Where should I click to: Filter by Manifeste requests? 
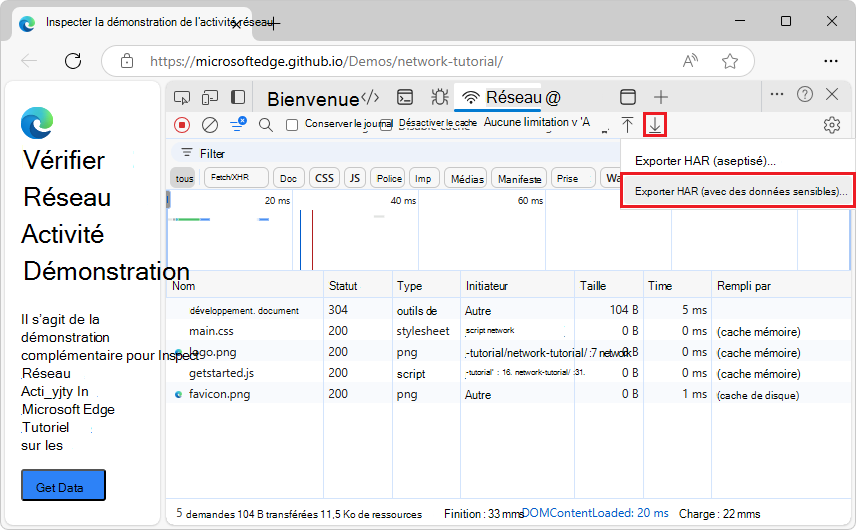click(519, 178)
